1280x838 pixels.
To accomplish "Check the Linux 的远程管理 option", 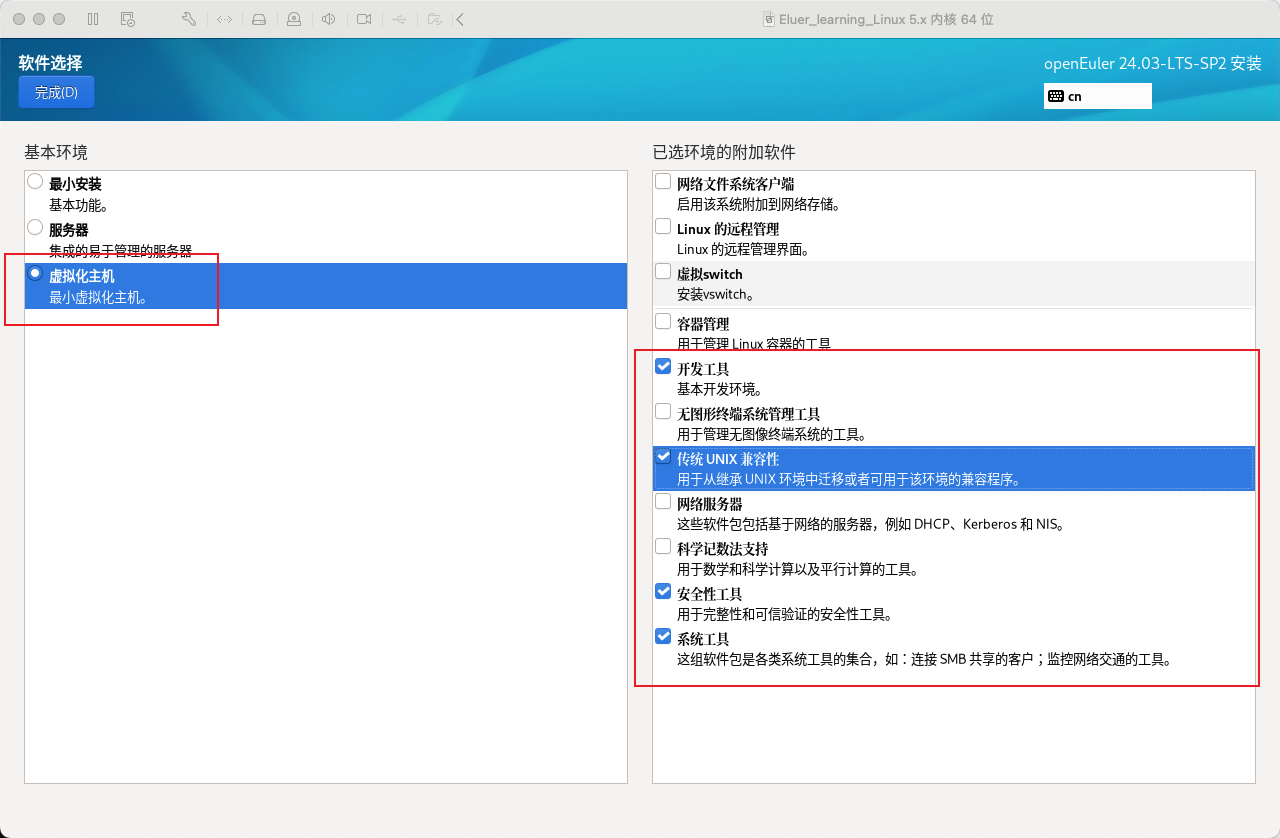I will 663,227.
